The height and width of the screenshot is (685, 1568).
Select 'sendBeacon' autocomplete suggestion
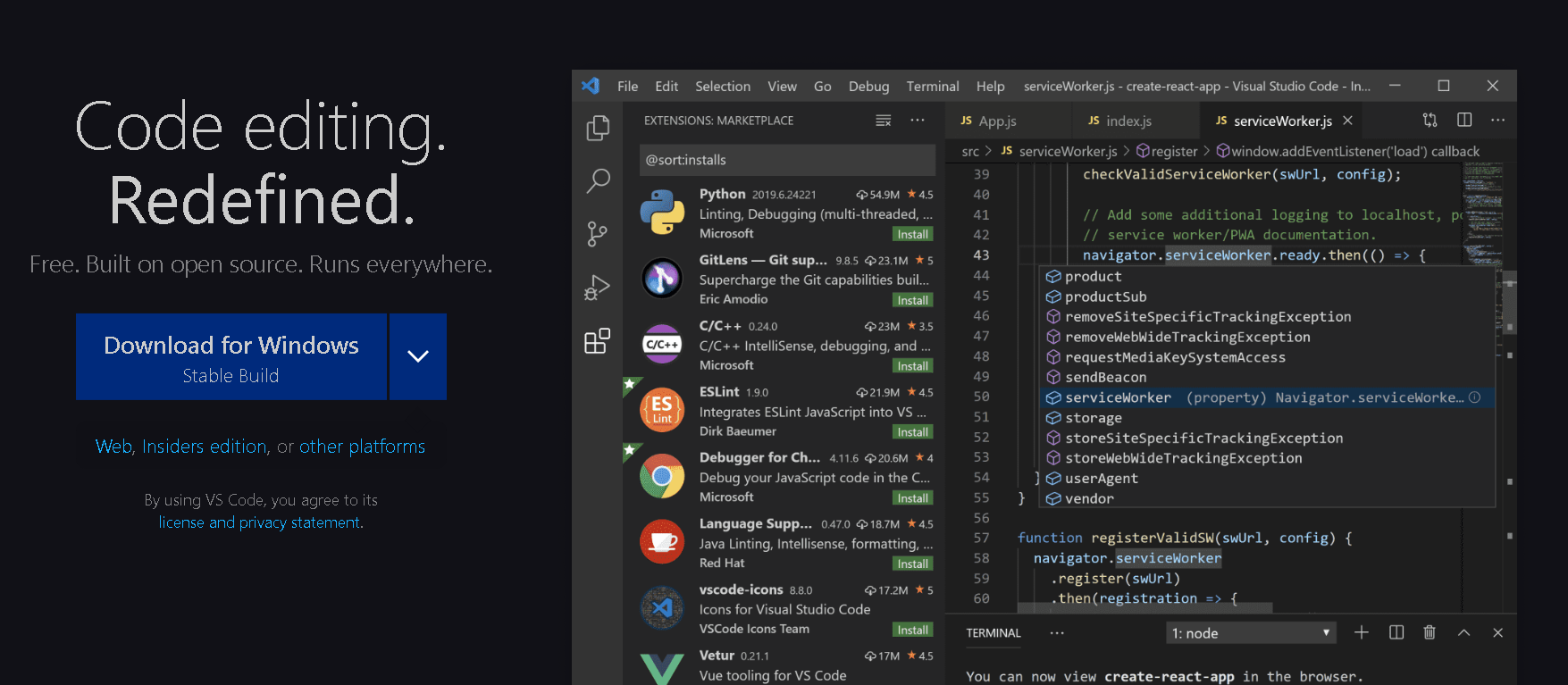pyautogui.click(x=1268, y=378)
